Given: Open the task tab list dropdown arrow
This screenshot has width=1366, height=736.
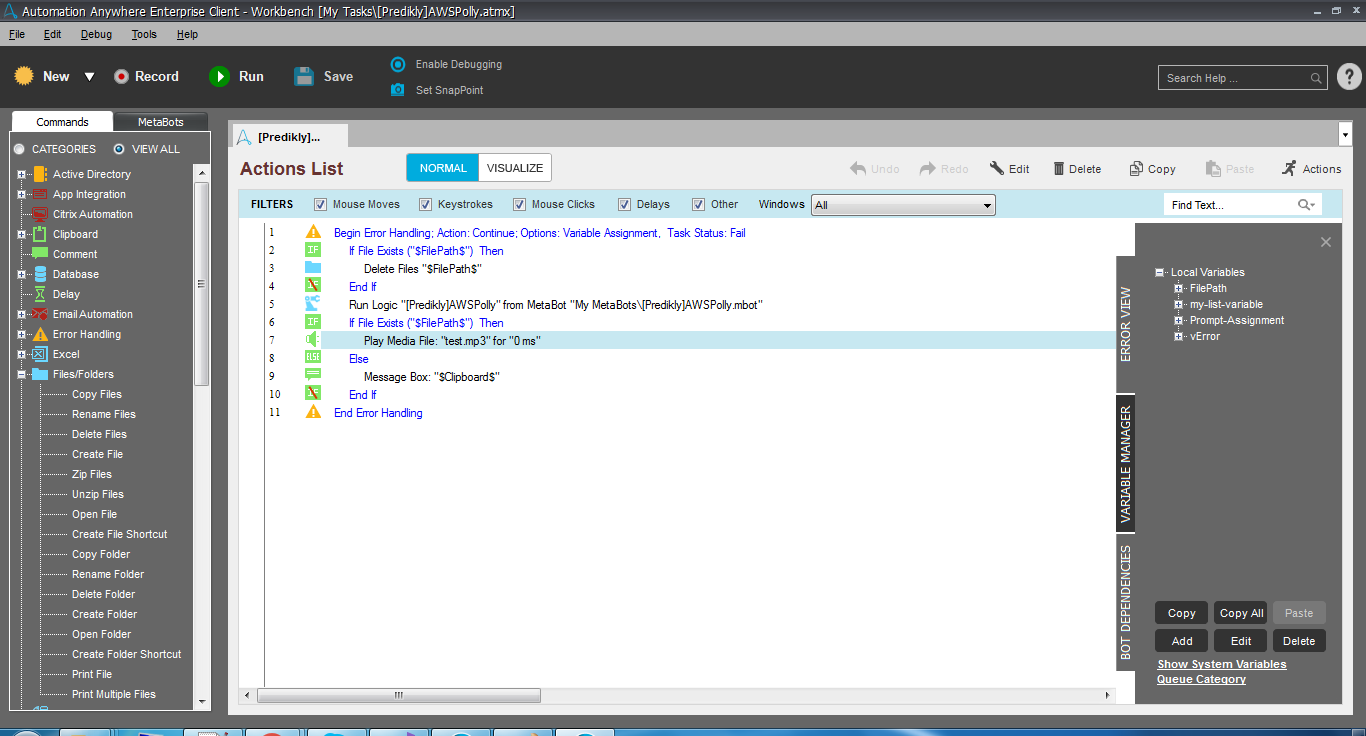Looking at the screenshot, I should pyautogui.click(x=1344, y=133).
